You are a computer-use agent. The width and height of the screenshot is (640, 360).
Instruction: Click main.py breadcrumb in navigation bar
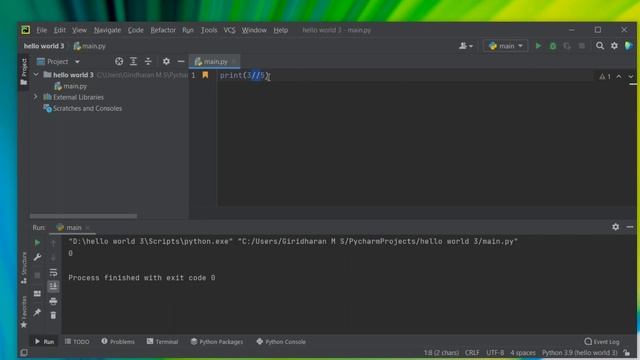89,46
